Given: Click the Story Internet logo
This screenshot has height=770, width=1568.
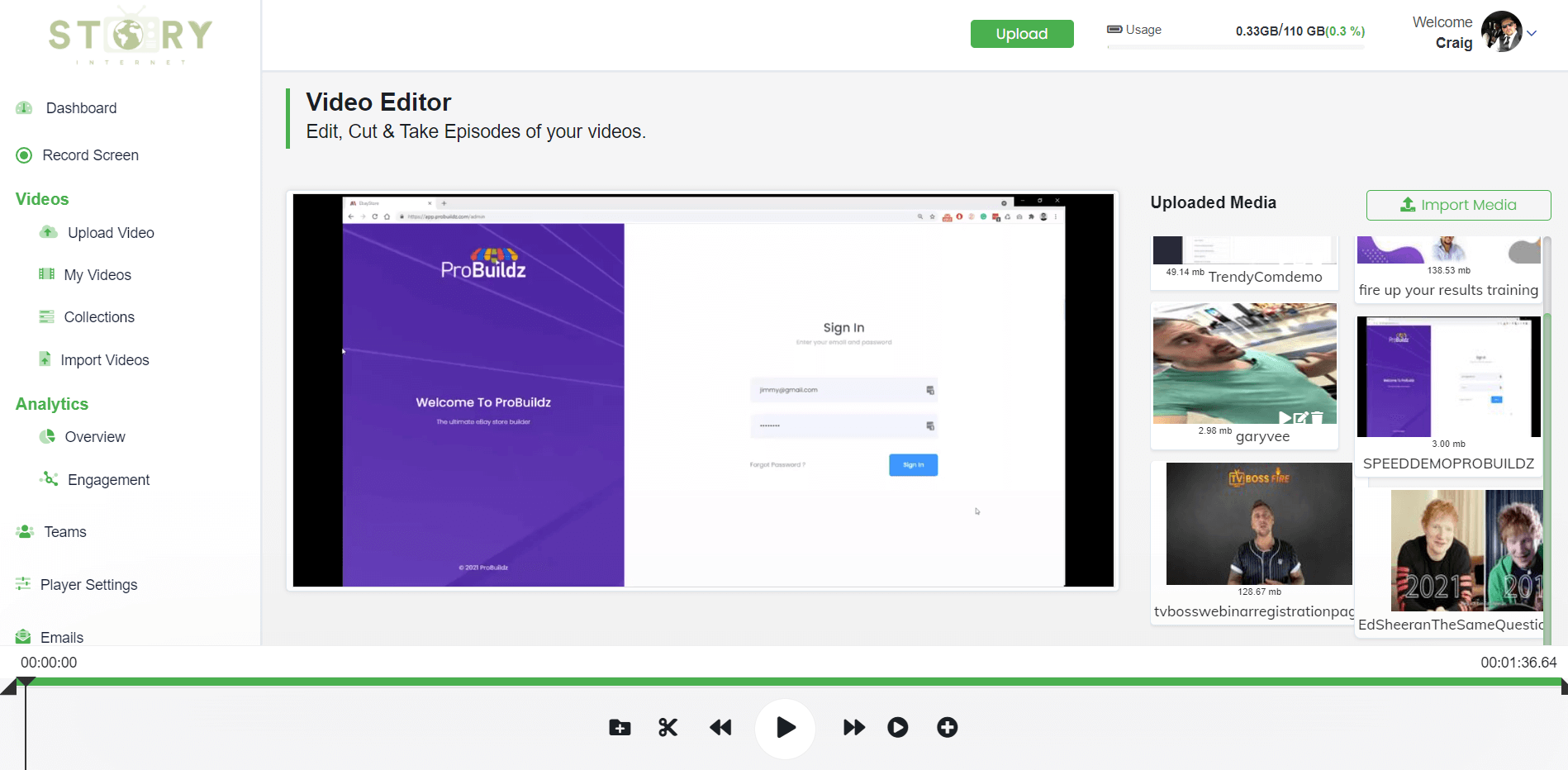Looking at the screenshot, I should [x=131, y=36].
